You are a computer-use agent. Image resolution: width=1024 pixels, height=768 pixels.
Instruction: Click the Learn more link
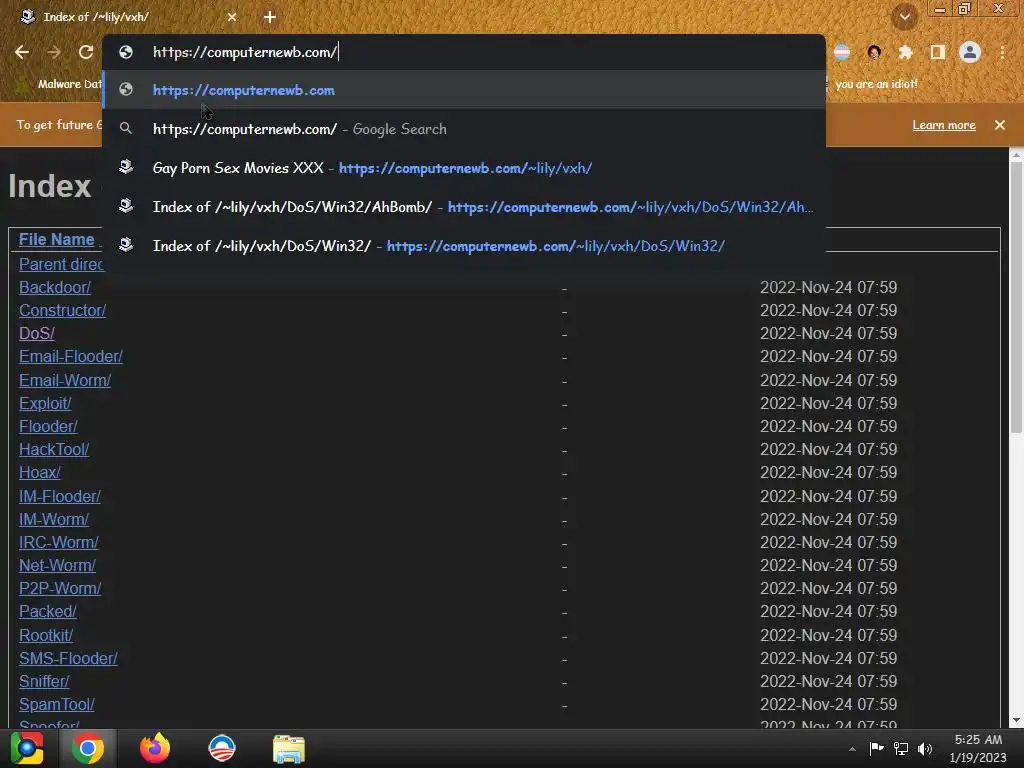tap(944, 125)
